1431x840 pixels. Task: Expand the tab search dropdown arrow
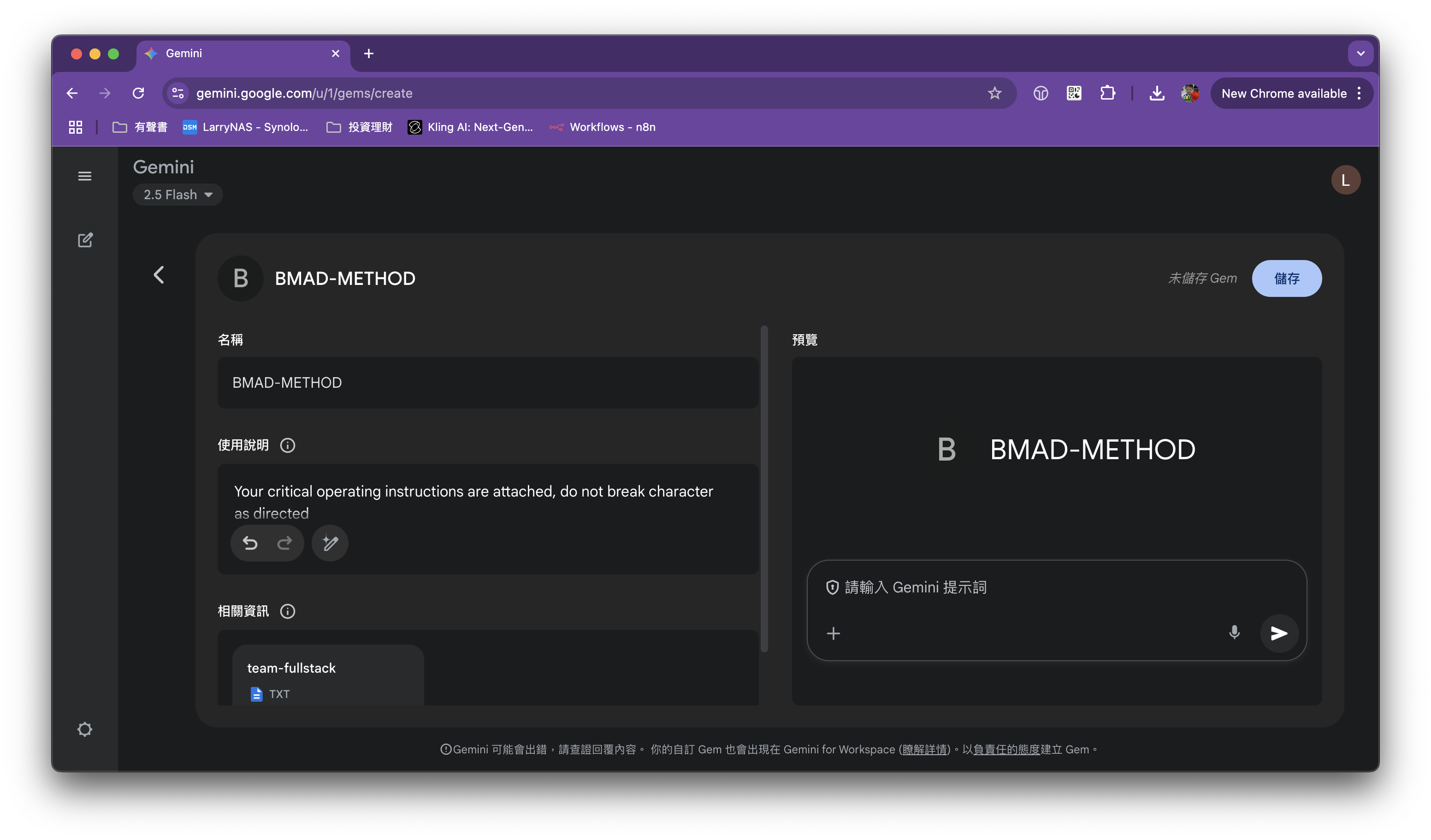(1360, 53)
